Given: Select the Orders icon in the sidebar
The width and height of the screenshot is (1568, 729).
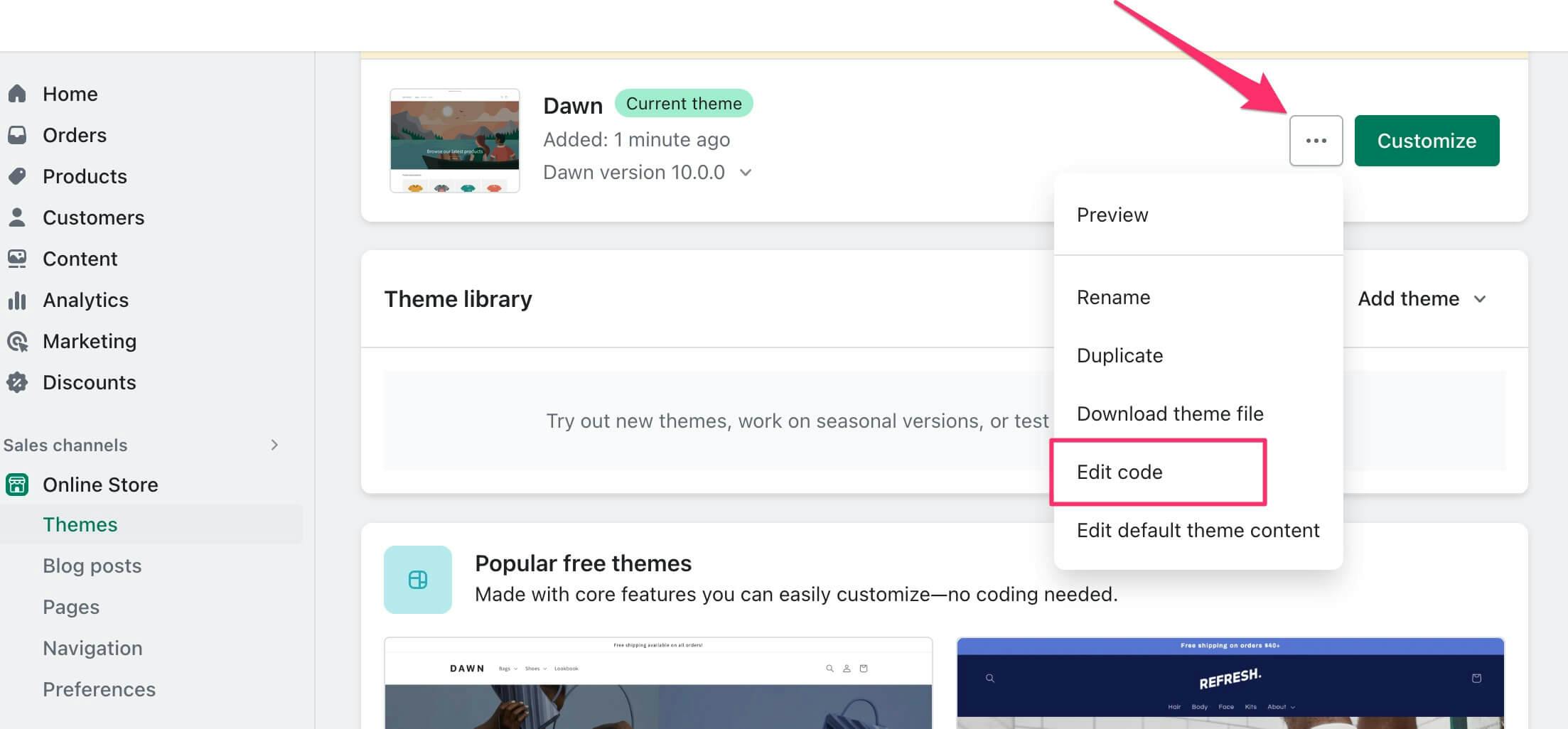Looking at the screenshot, I should pos(16,134).
